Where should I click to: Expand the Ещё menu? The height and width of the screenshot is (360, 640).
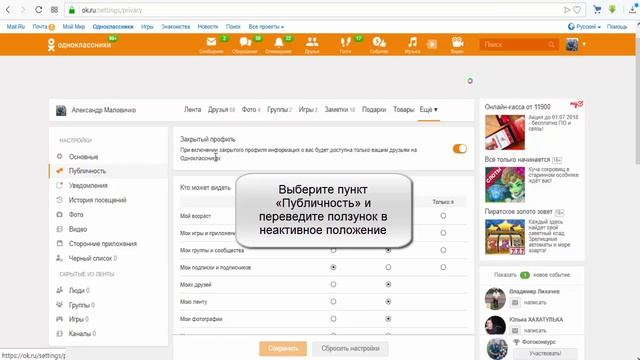pyautogui.click(x=429, y=109)
